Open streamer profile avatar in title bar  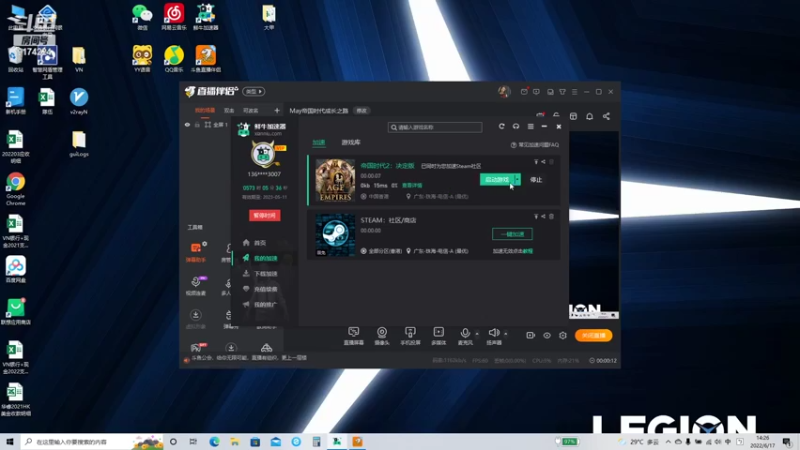point(504,91)
